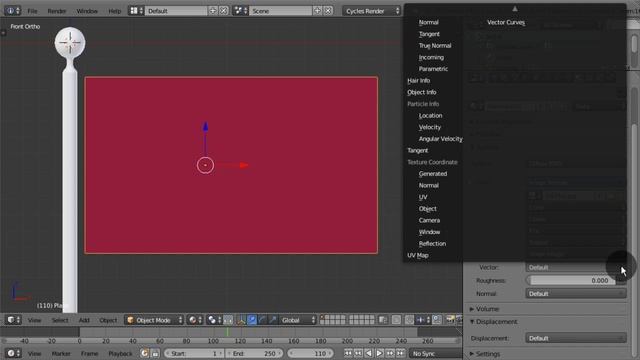
Task: Open the 3D view Add menu
Action: tap(84, 320)
